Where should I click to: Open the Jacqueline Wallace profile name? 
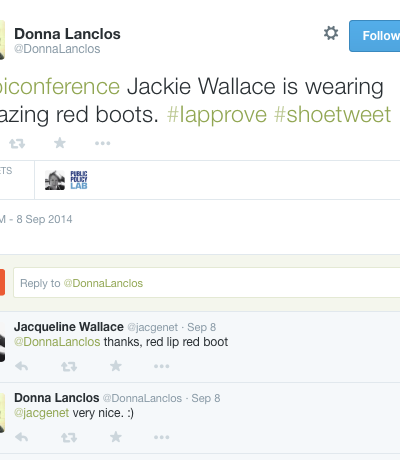tap(69, 327)
